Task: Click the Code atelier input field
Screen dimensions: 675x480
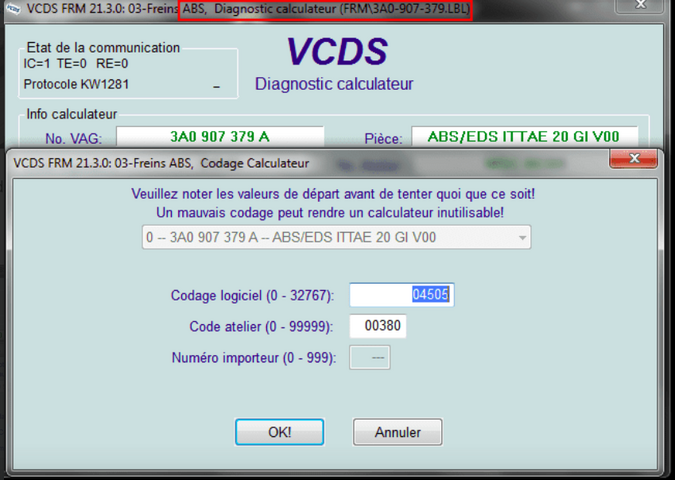Action: pos(378,326)
